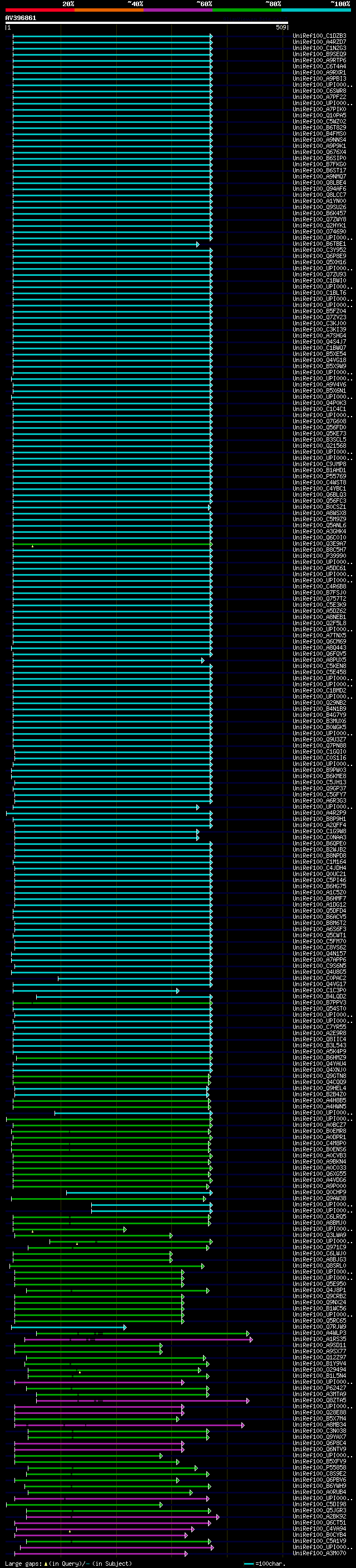Viewport: 356px width, 1568px height.
Task: Select the UniRef100_A9NMQ7 label
Action: tap(319, 176)
